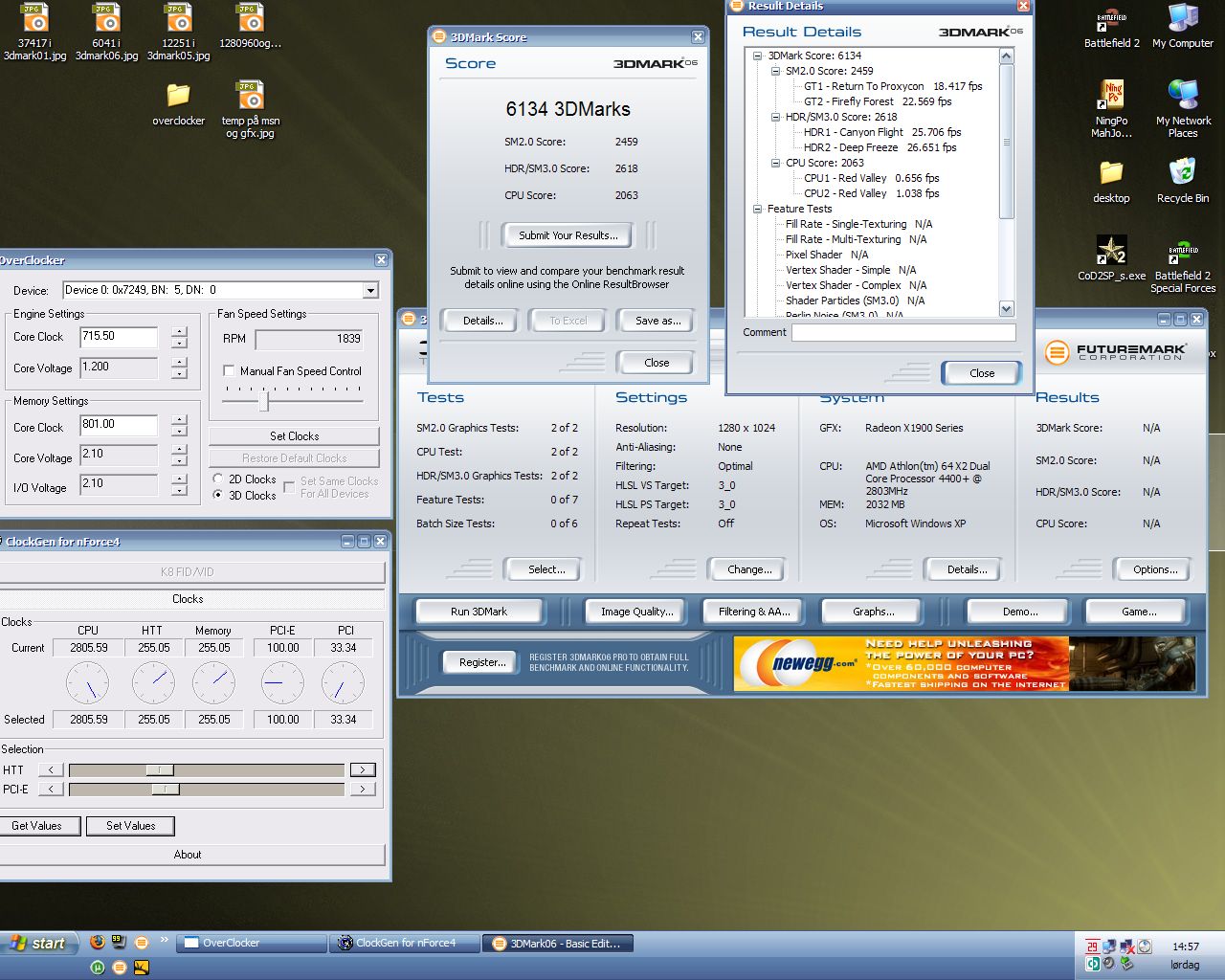The height and width of the screenshot is (980, 1225).
Task: Click the PCI-E slider thumb in ClockGen
Action: click(166, 789)
